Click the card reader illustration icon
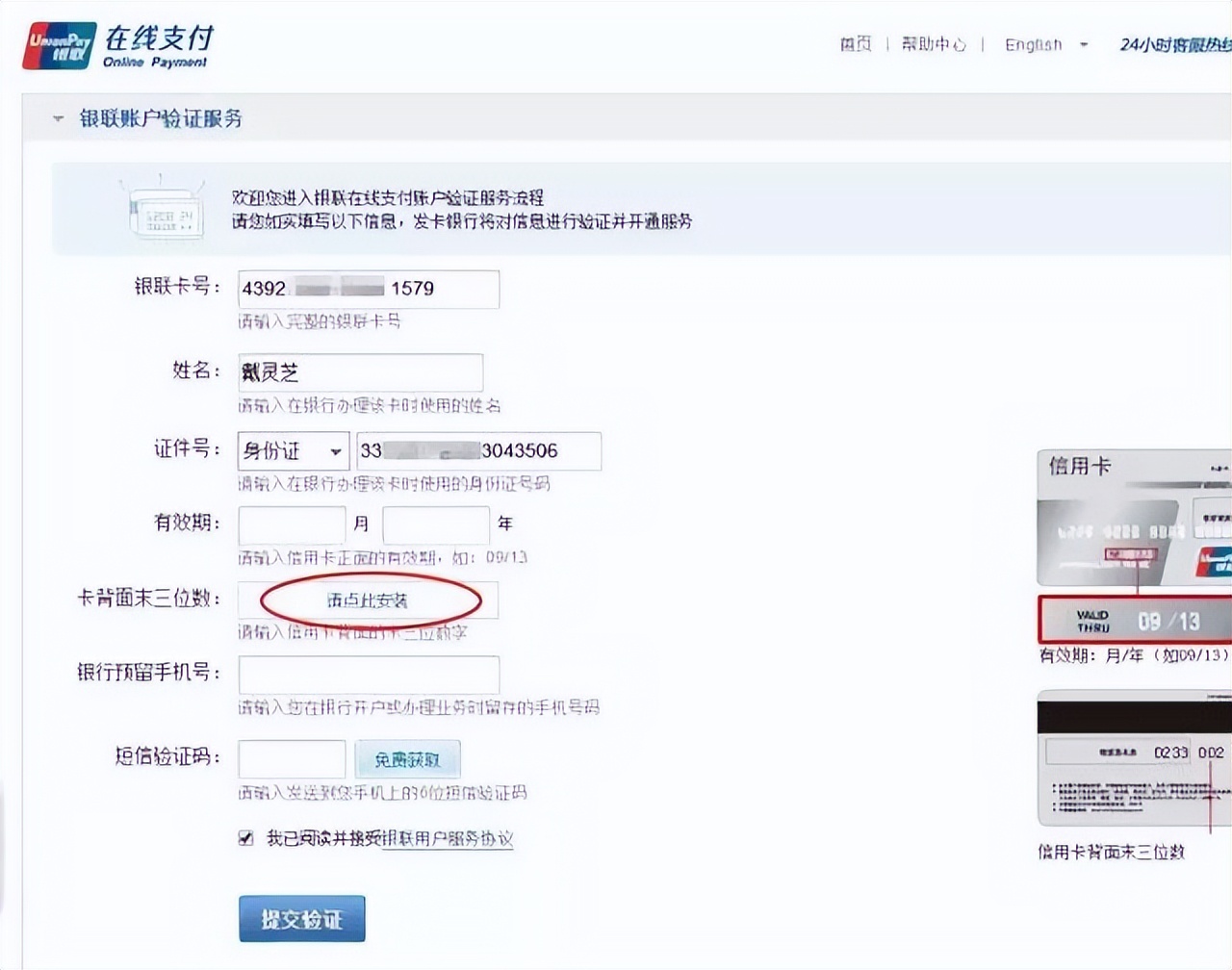1232x970 pixels. tap(162, 210)
